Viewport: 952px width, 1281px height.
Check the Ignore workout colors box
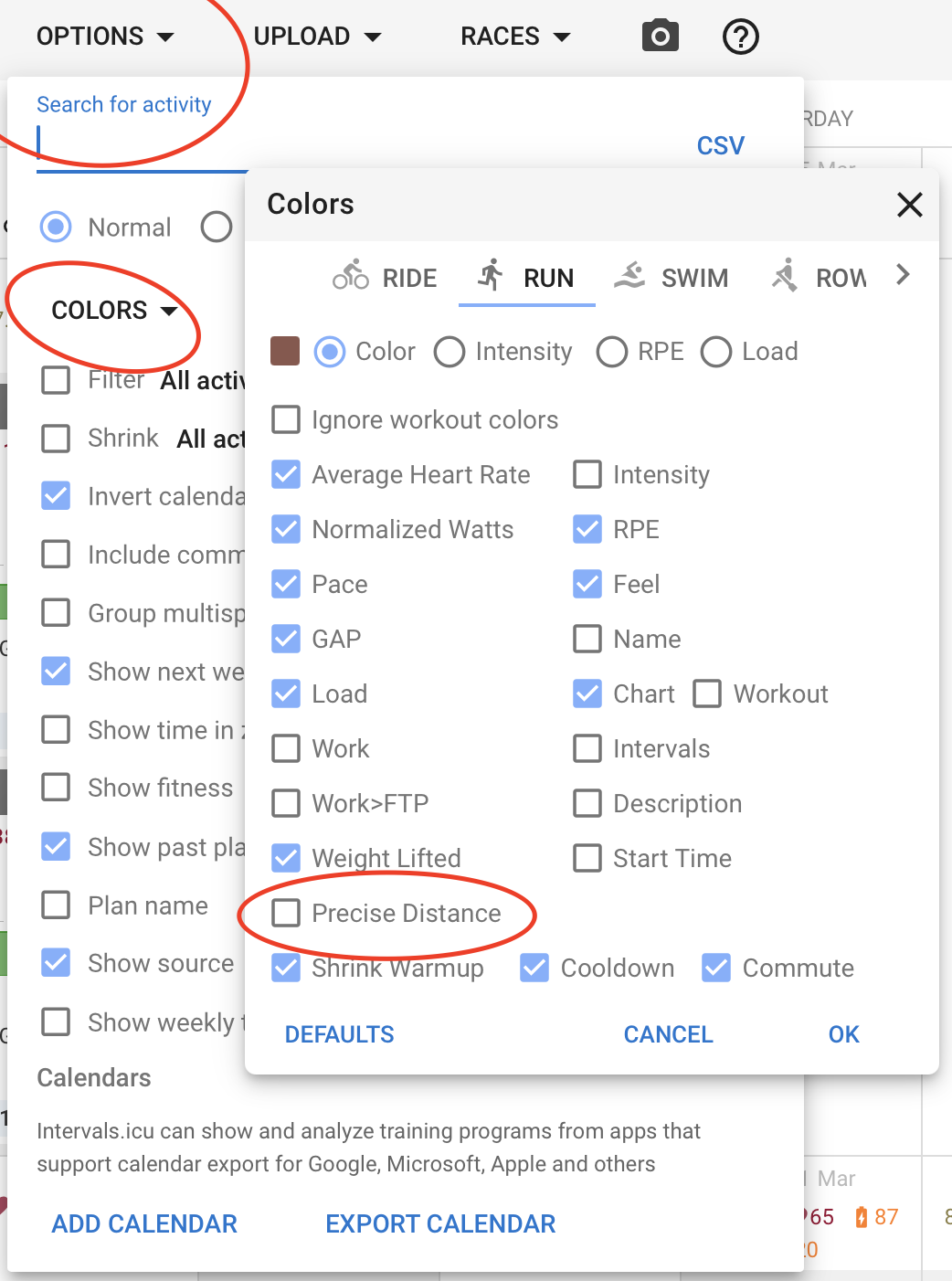click(x=286, y=419)
